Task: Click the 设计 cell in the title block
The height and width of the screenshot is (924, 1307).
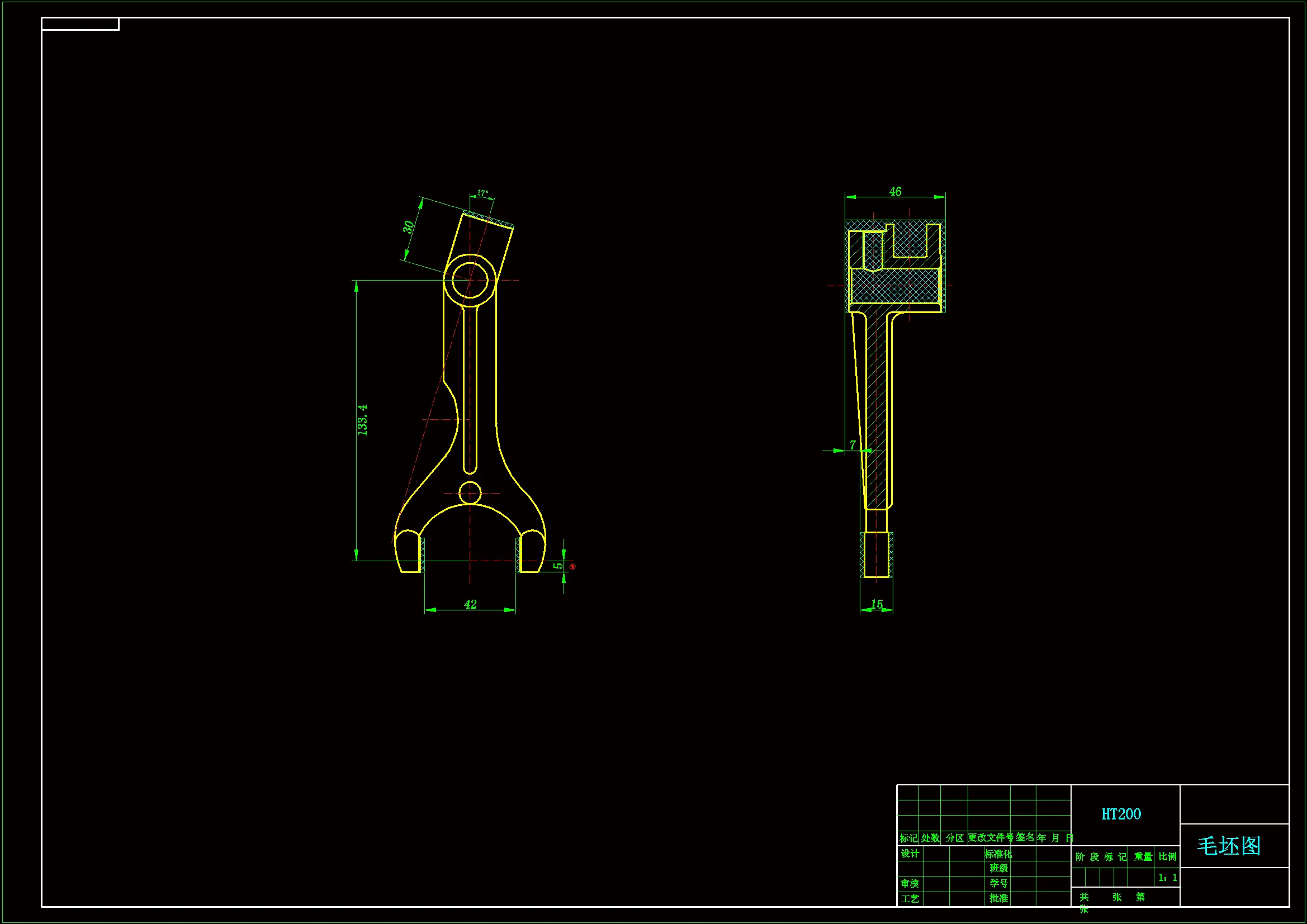Action: 910,854
